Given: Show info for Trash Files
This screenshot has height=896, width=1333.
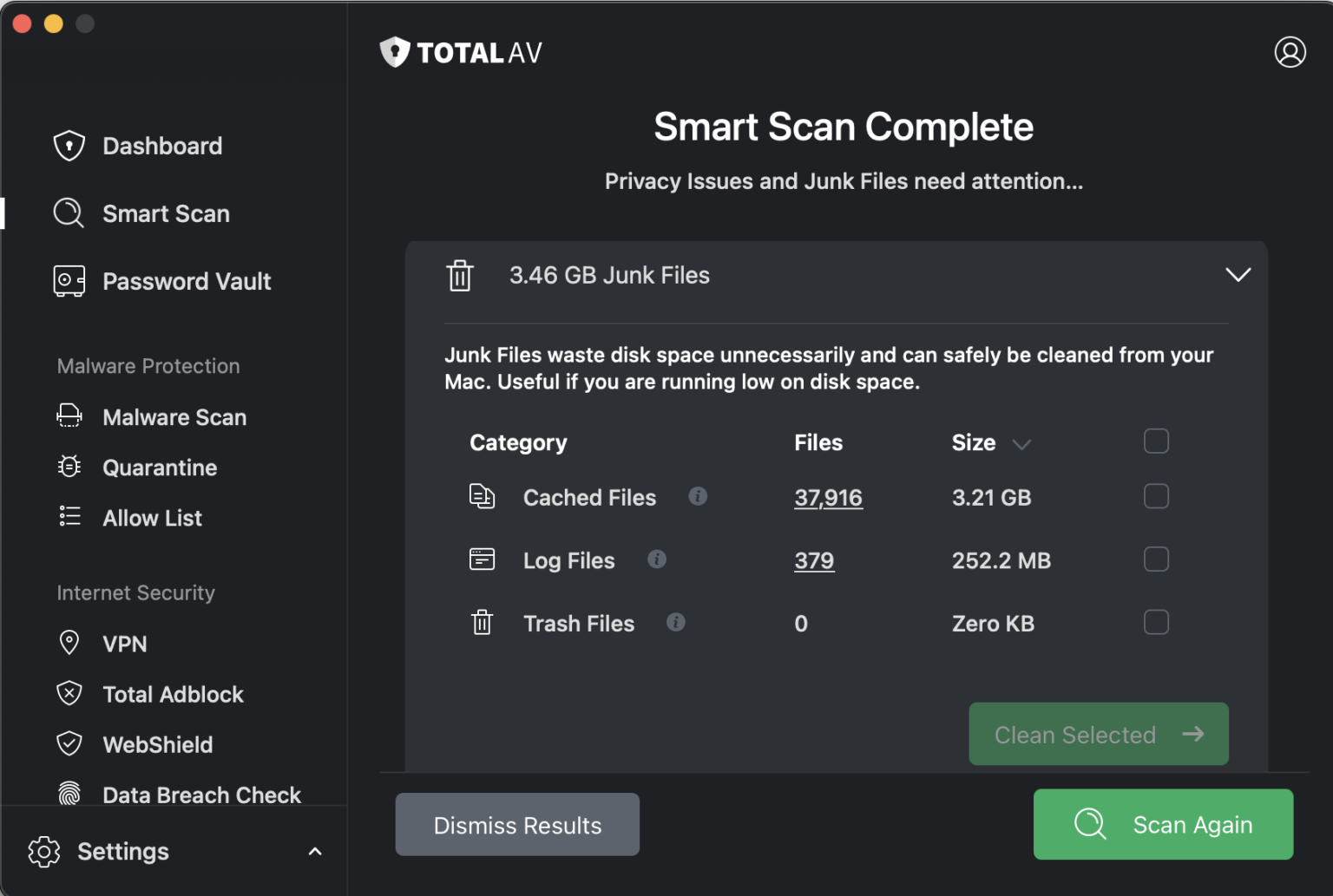Looking at the screenshot, I should (x=676, y=622).
